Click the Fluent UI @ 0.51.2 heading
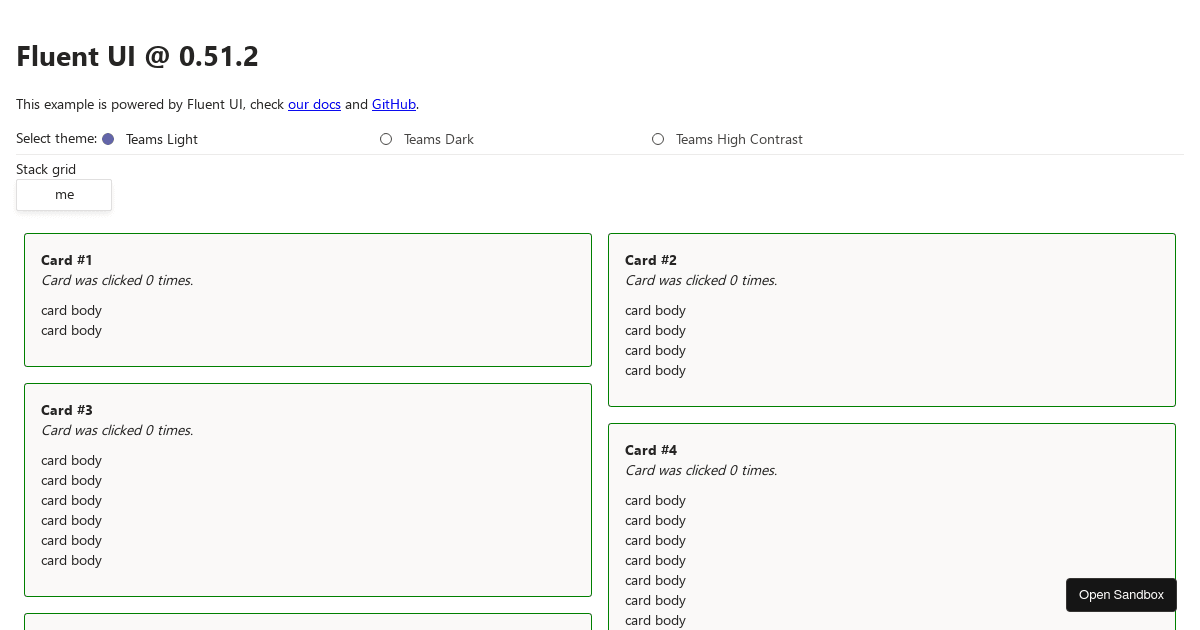The image size is (1200, 630). [137, 56]
